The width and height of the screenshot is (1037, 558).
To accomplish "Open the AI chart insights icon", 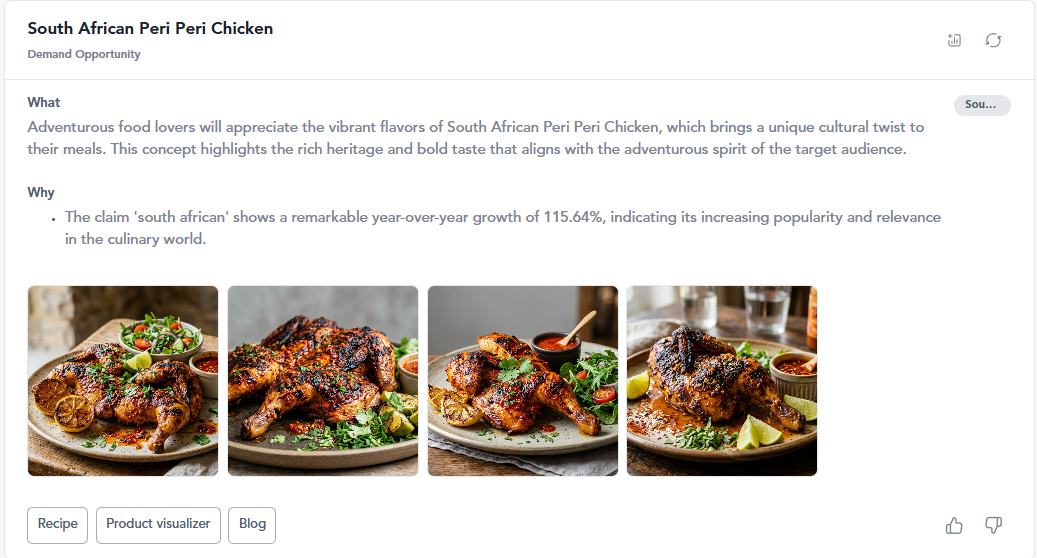I will 954,40.
